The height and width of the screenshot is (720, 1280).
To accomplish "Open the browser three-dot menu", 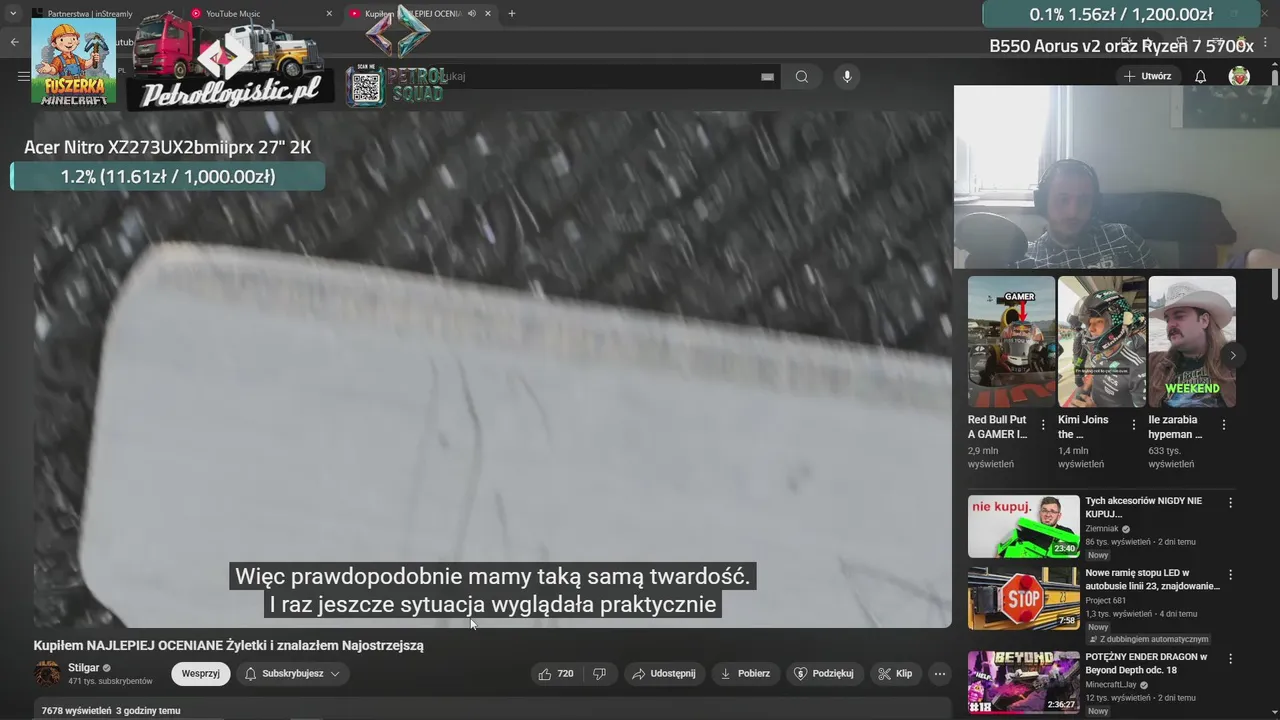I will point(1264,42).
